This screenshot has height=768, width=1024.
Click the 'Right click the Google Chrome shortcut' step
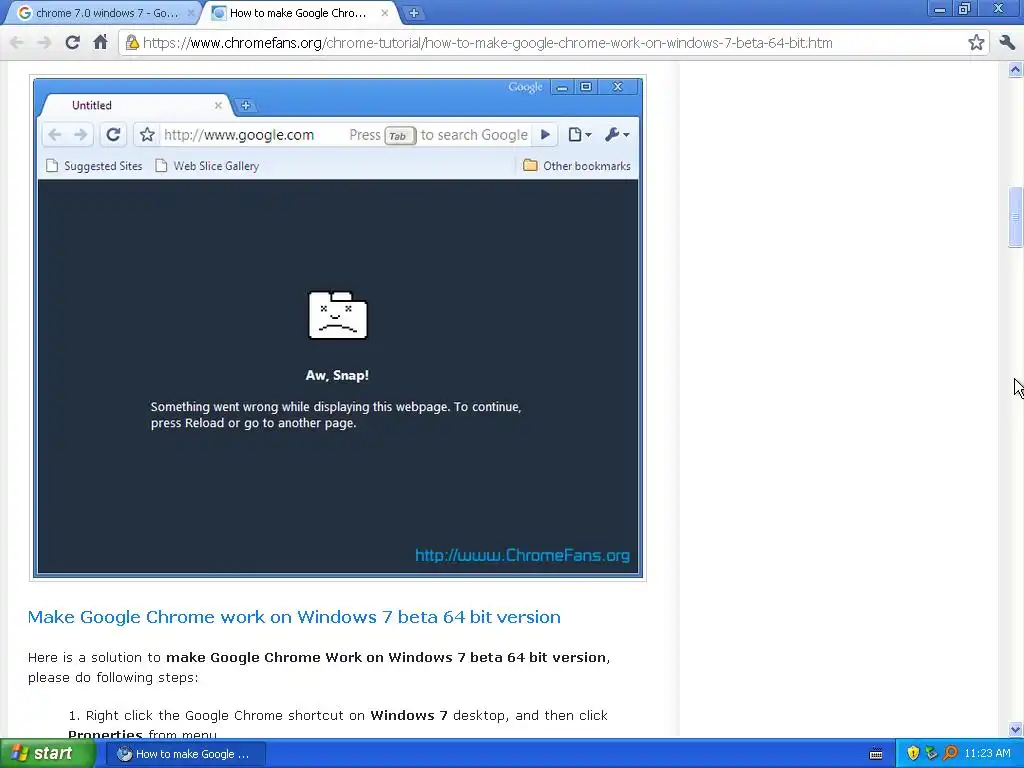point(338,724)
